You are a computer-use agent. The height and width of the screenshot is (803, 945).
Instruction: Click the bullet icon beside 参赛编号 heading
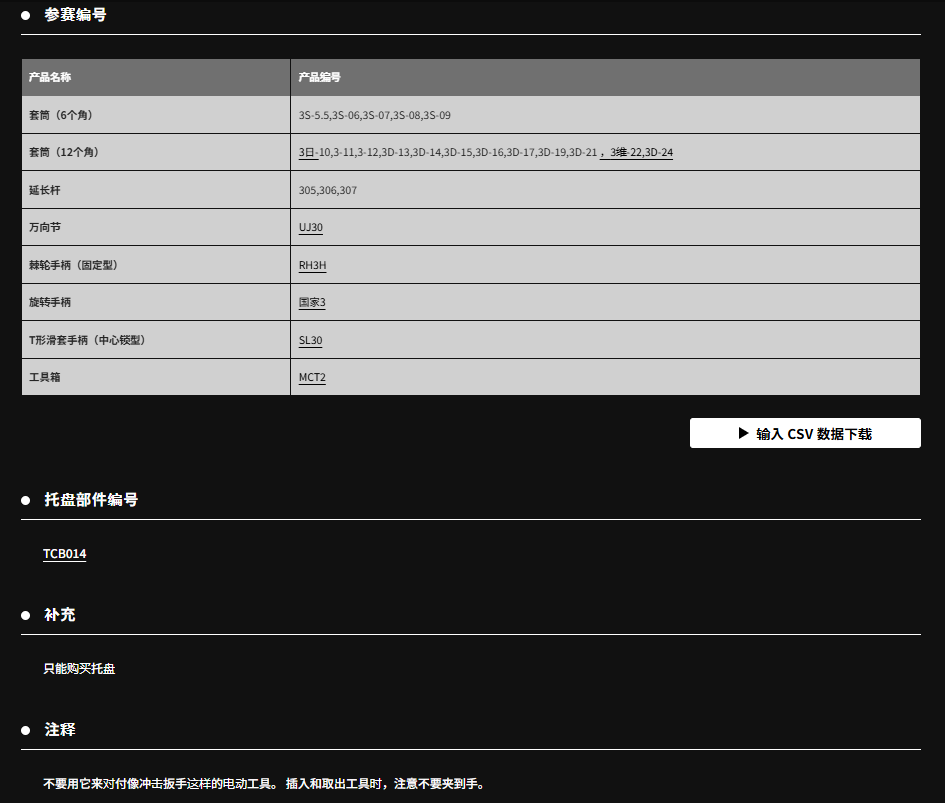point(26,15)
